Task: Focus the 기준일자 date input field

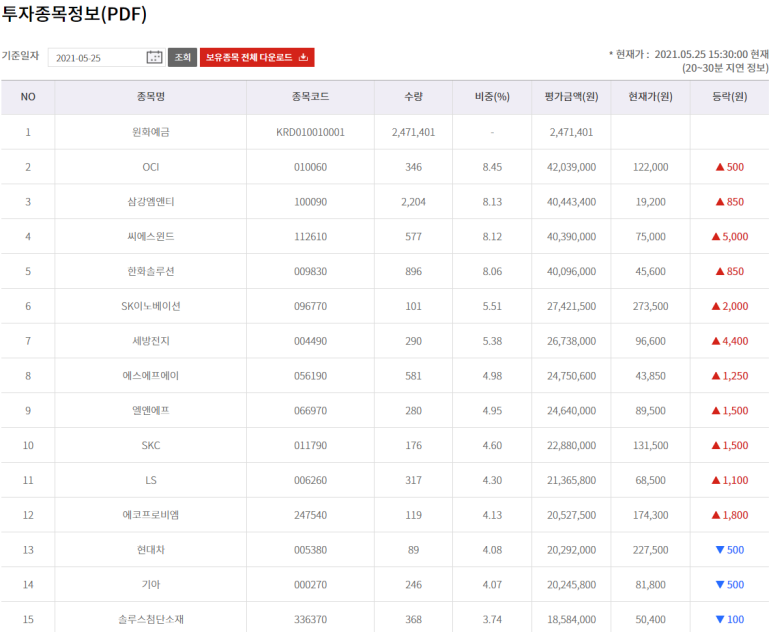Action: coord(106,58)
